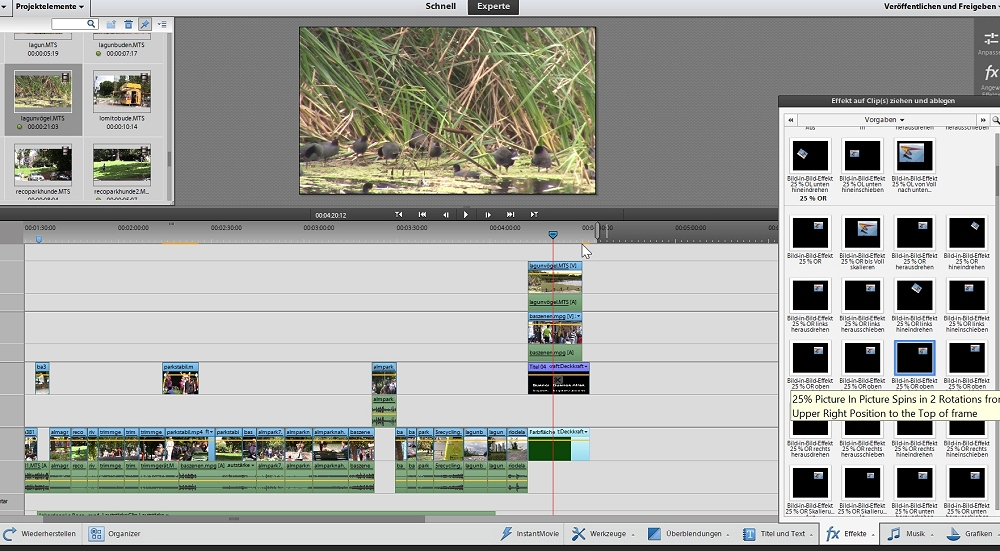Open the Titel und Text panel
Screen dimensions: 1000x551
777,534
